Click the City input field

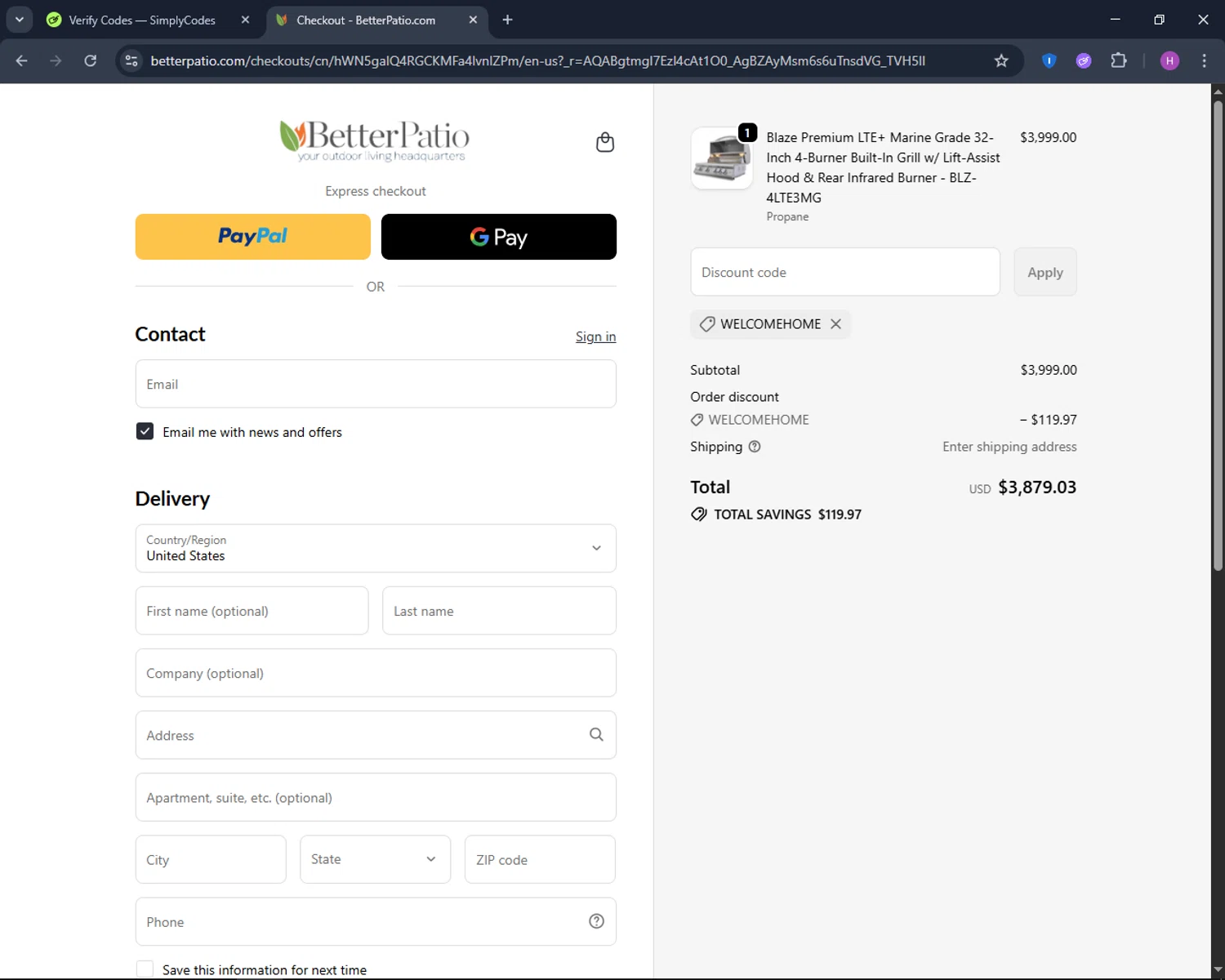[x=211, y=859]
